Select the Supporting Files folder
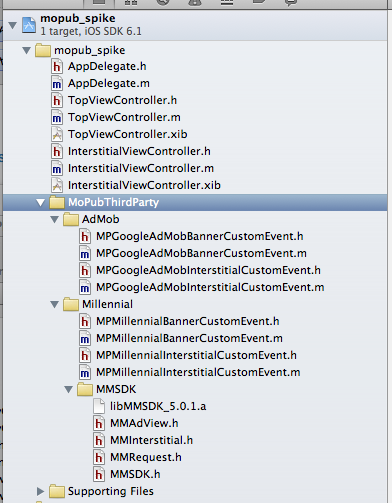The width and height of the screenshot is (392, 503). 57,491
